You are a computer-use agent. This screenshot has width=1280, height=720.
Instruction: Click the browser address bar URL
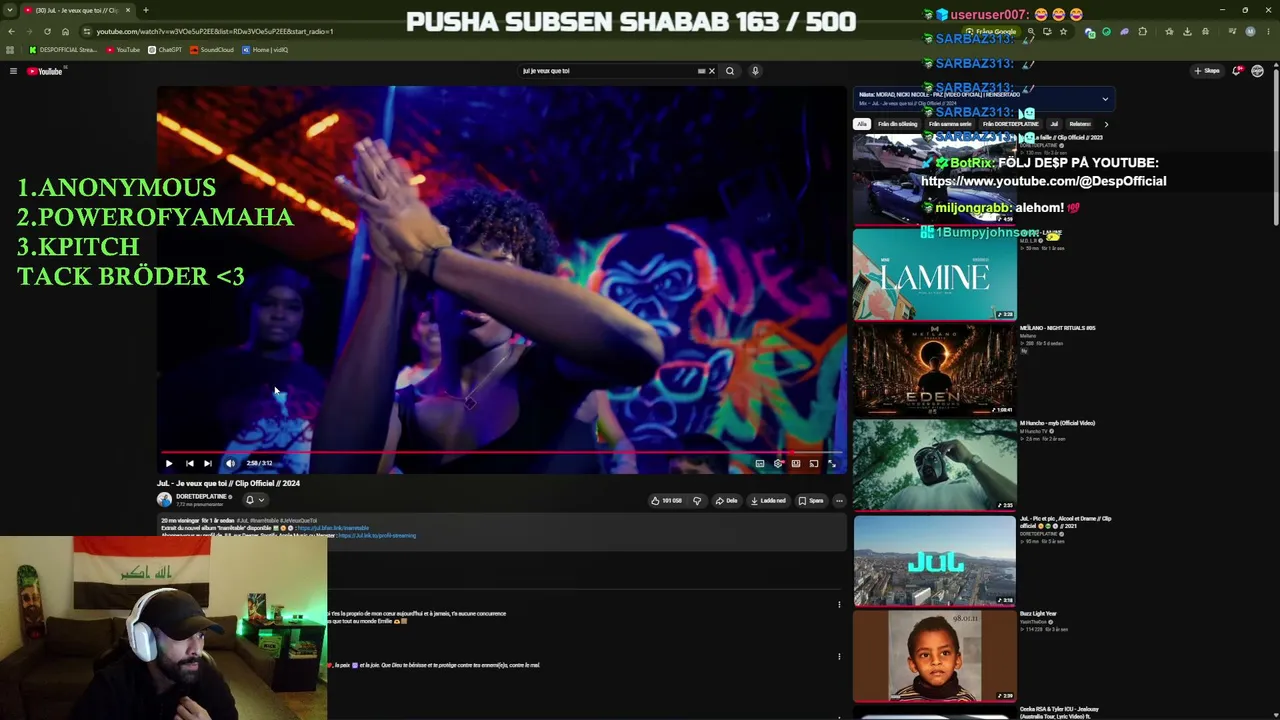pos(215,31)
